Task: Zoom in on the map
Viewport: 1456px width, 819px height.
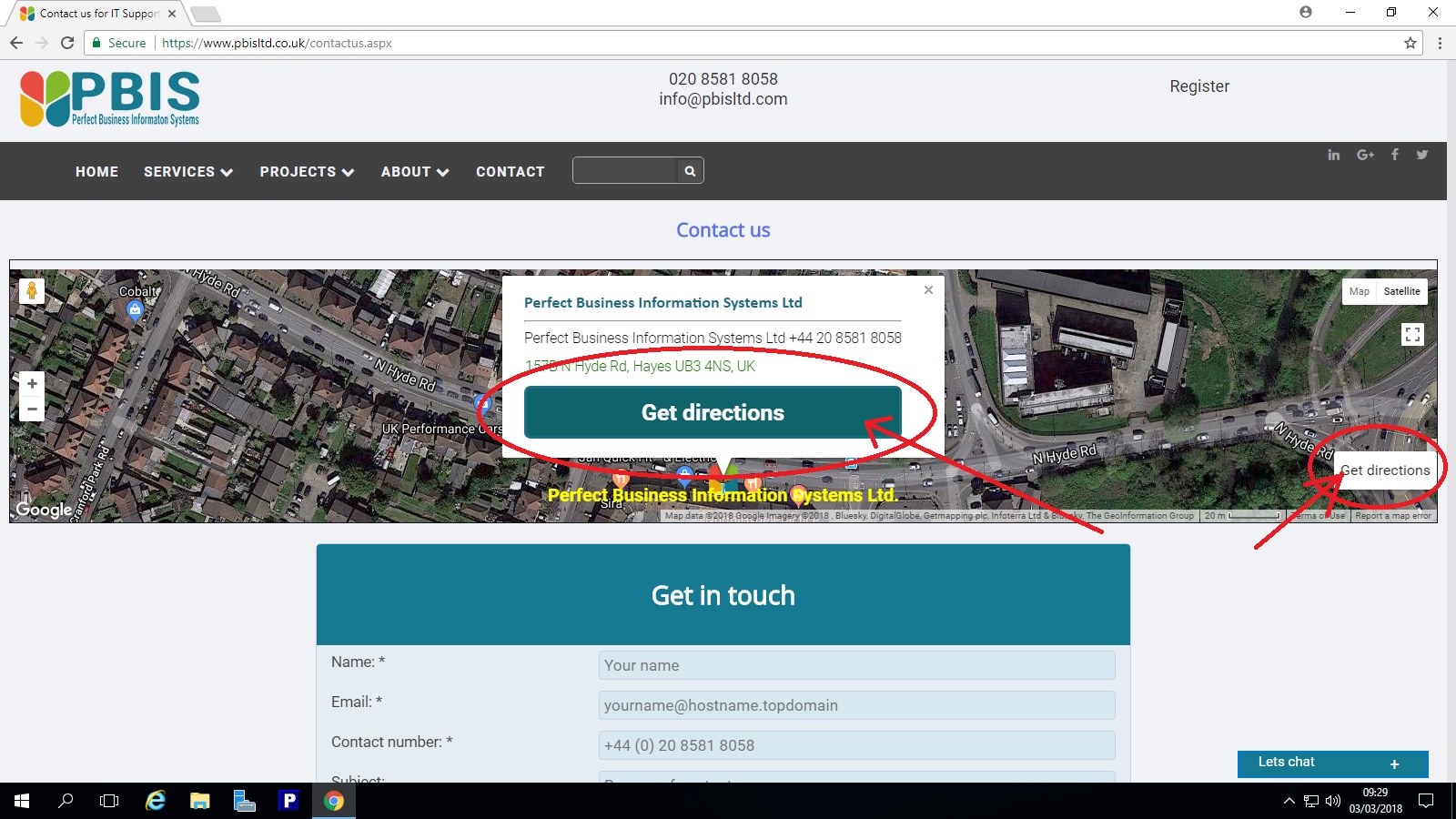Action: (32, 384)
